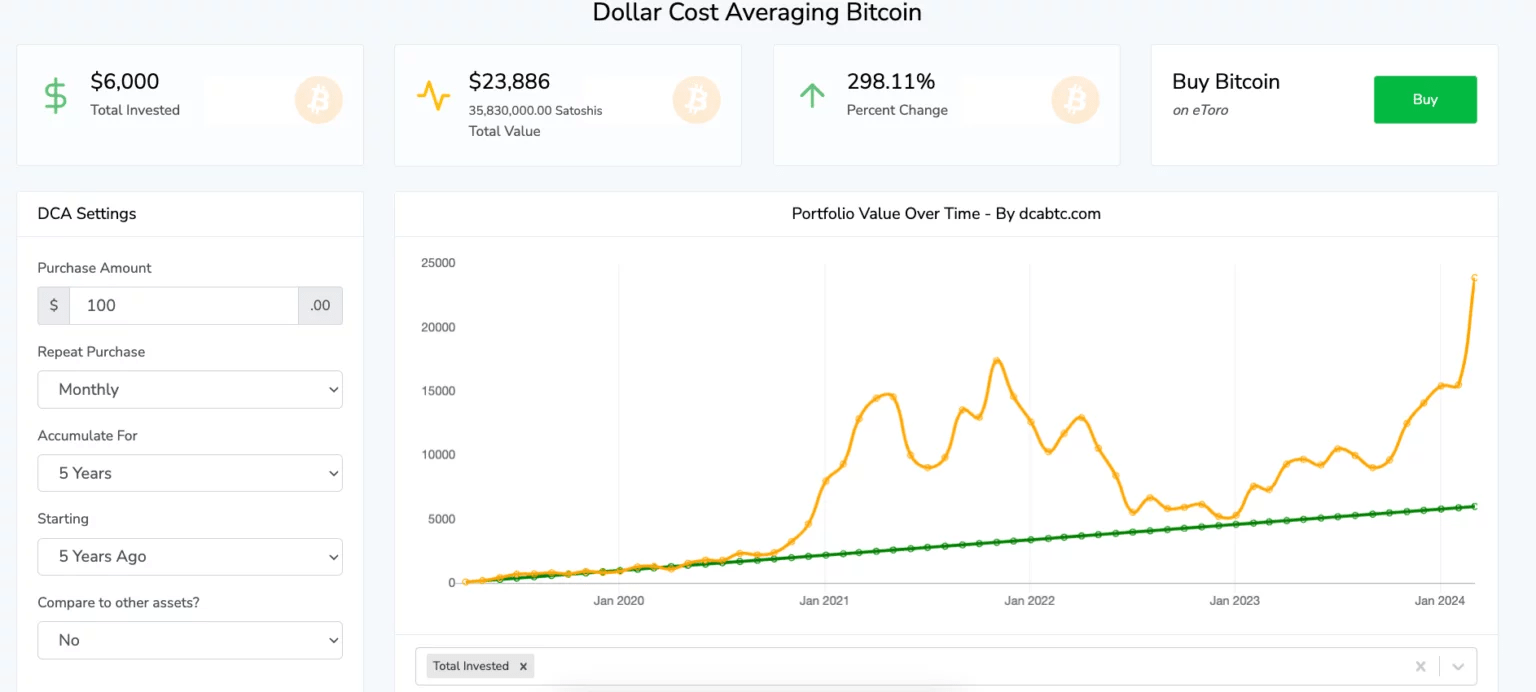Click into the Purchase Amount field
Viewport: 1536px width, 692px height.
(x=184, y=306)
